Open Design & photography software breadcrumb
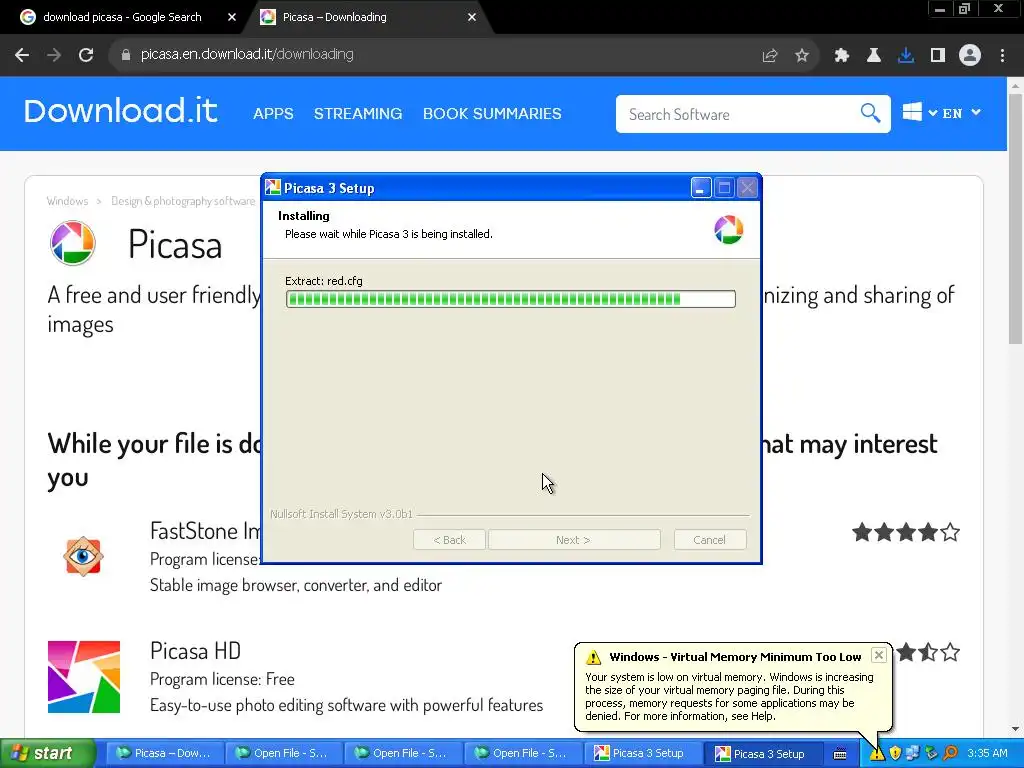 coord(183,201)
